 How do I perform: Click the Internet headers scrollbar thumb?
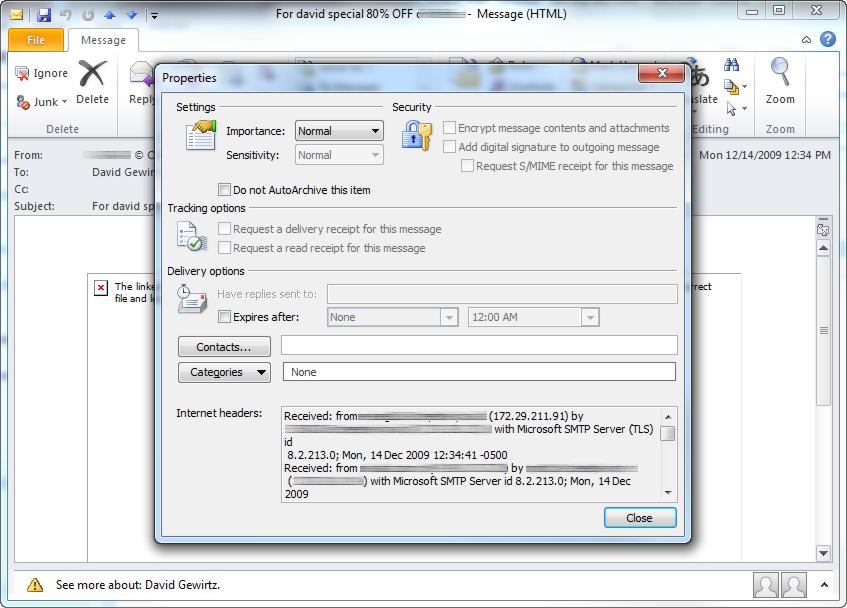(x=668, y=434)
